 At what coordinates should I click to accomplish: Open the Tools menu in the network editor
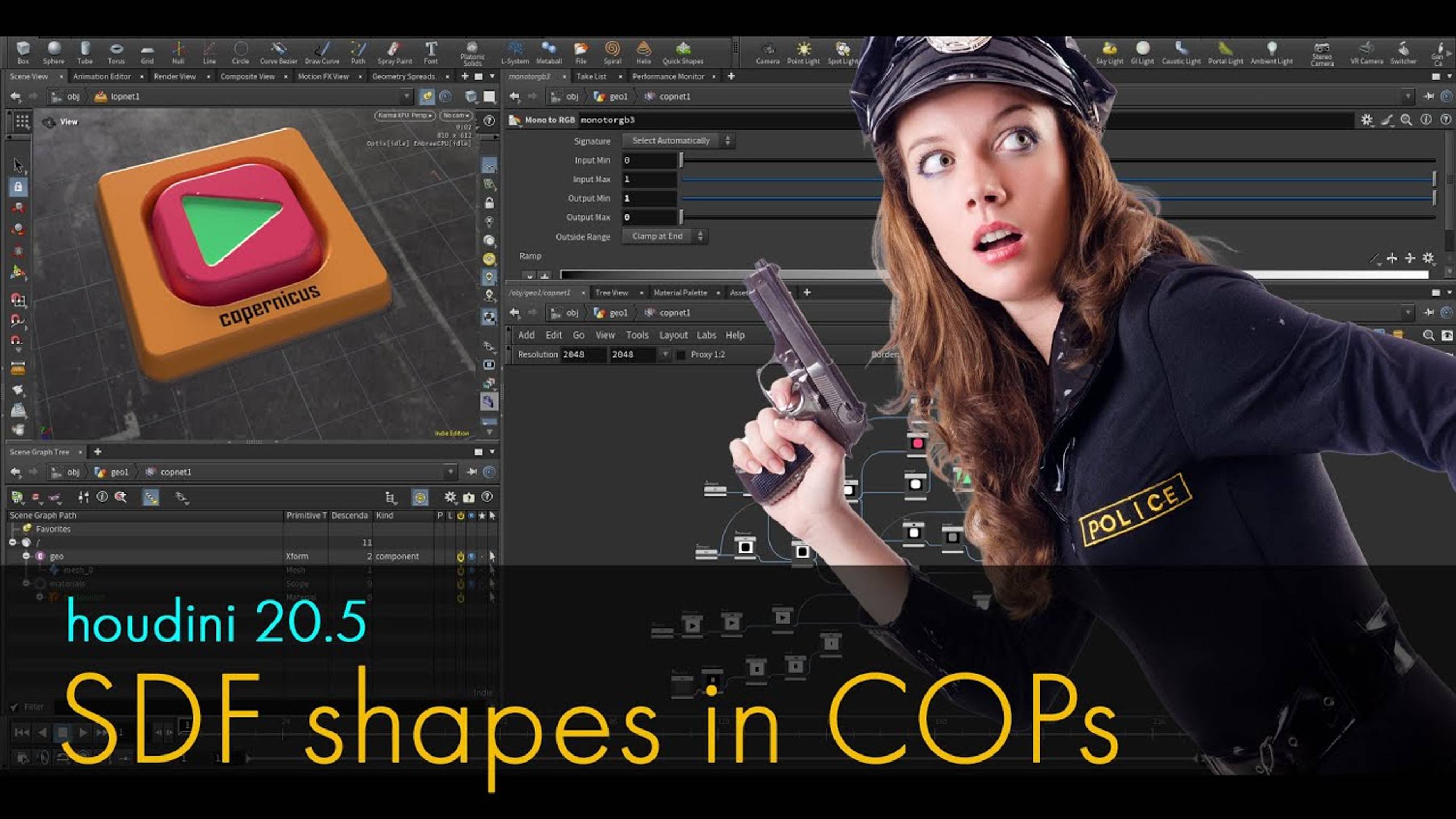click(638, 334)
